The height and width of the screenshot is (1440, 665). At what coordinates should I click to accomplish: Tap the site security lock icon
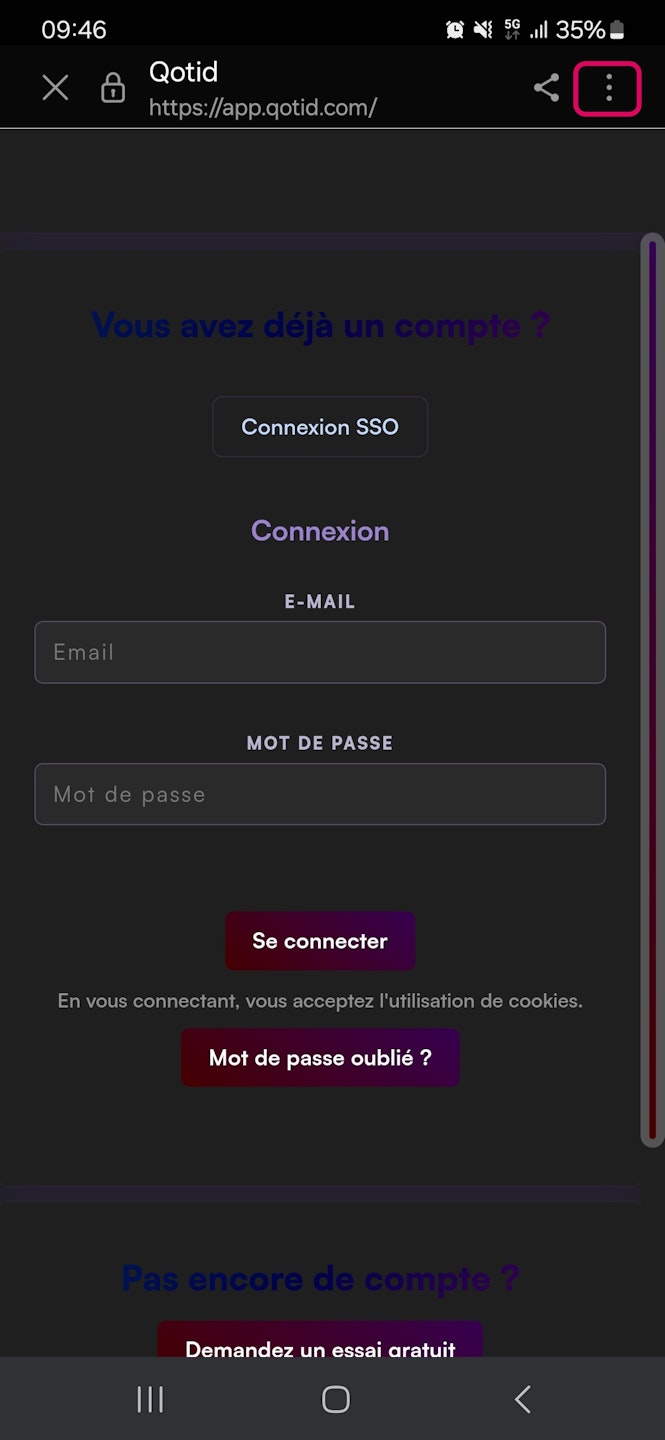tap(113, 88)
